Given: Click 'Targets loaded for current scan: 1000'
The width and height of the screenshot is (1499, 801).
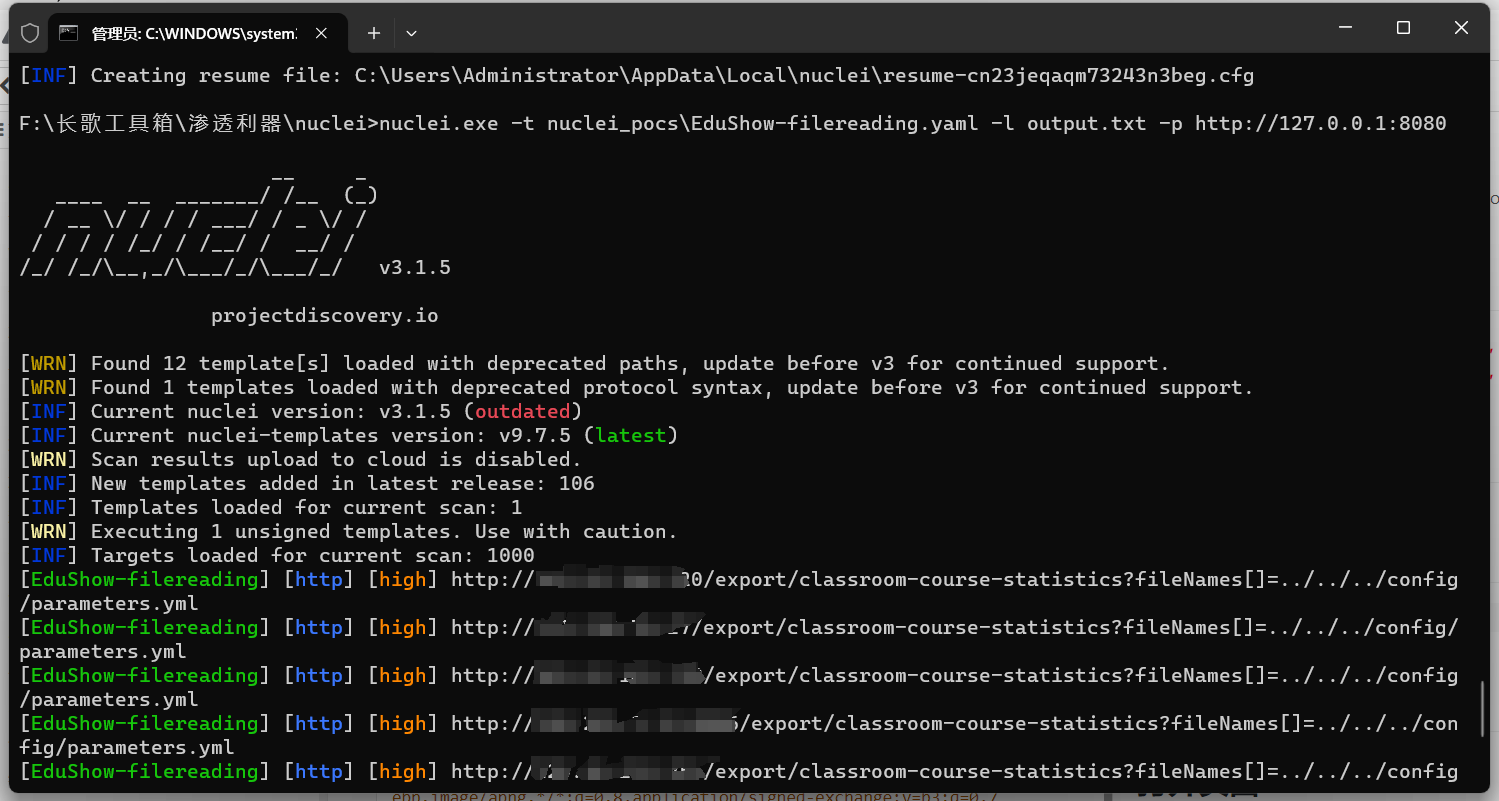Looking at the screenshot, I should point(277,555).
